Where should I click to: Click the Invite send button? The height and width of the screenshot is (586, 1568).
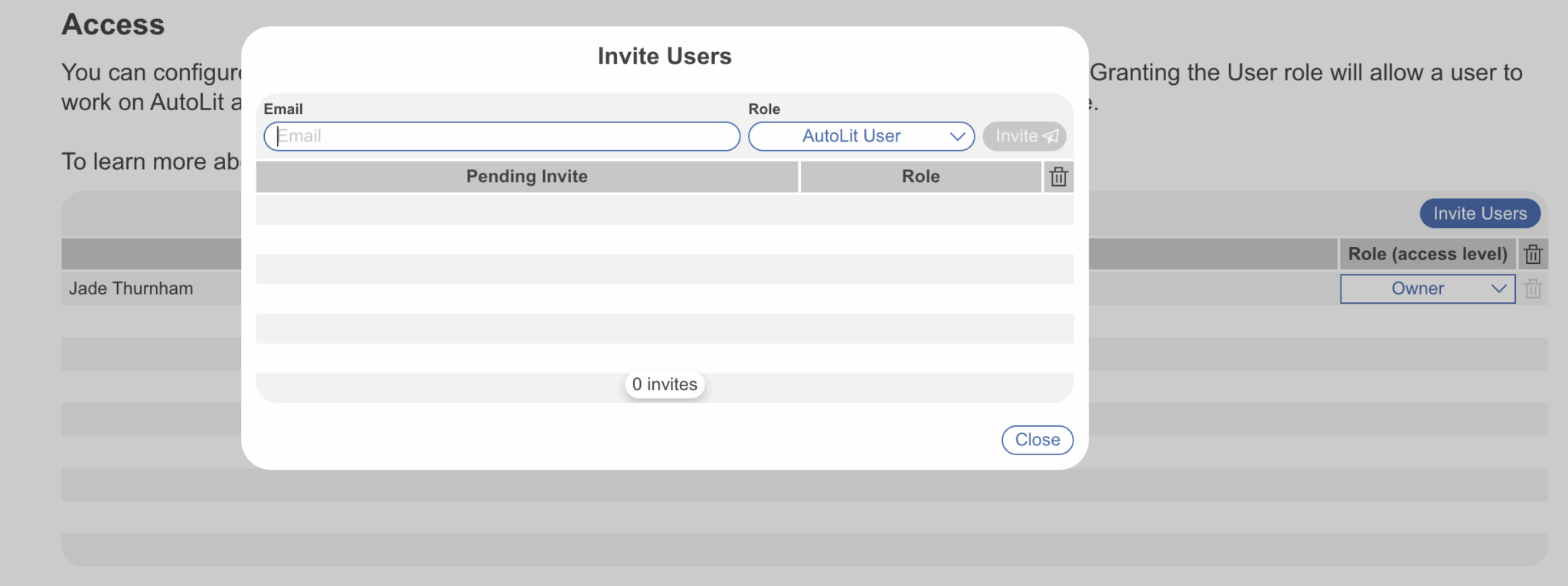[1024, 136]
